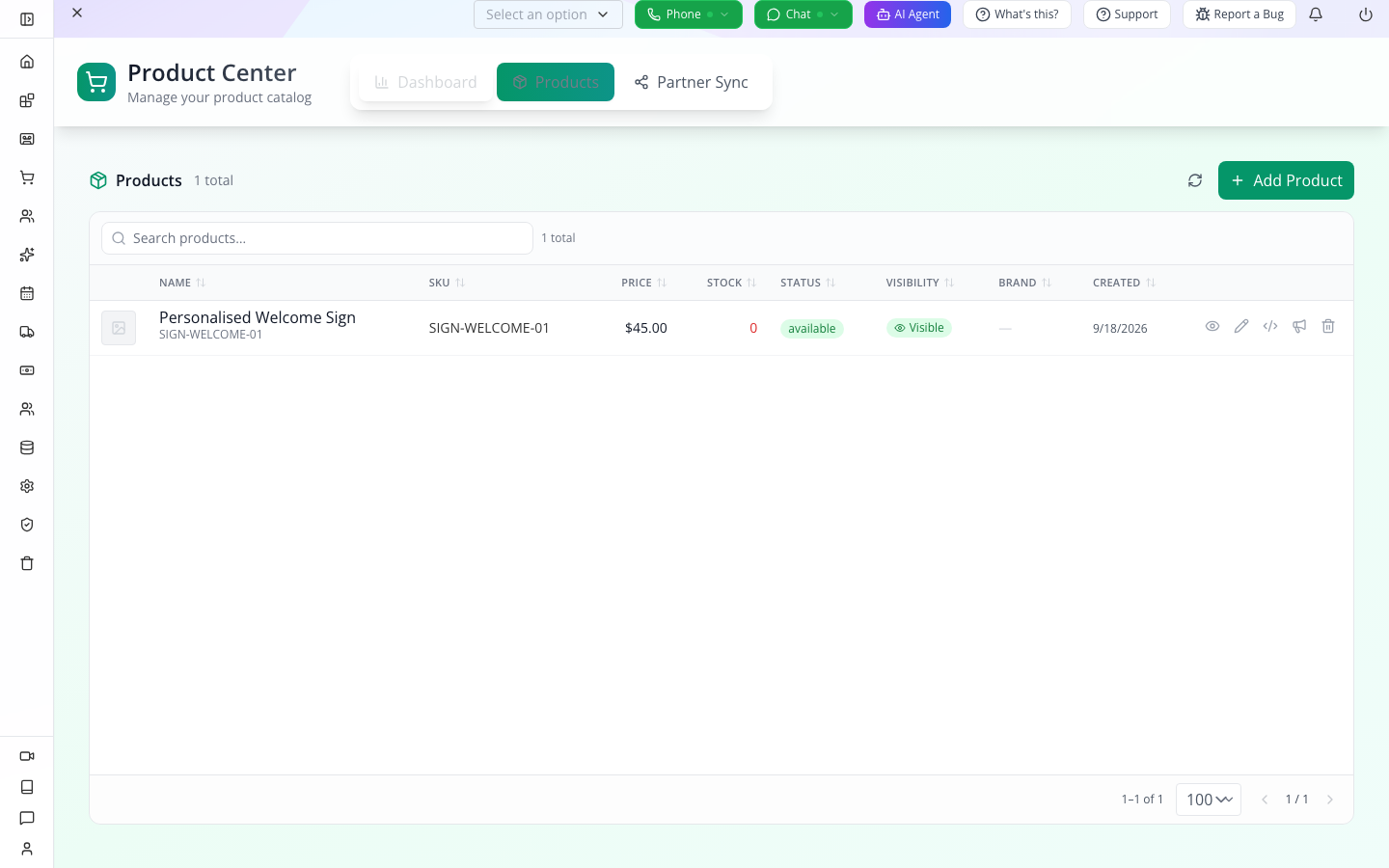This screenshot has width=1389, height=868.
Task: Open the chat bubble sidebar icon
Action: 27,818
